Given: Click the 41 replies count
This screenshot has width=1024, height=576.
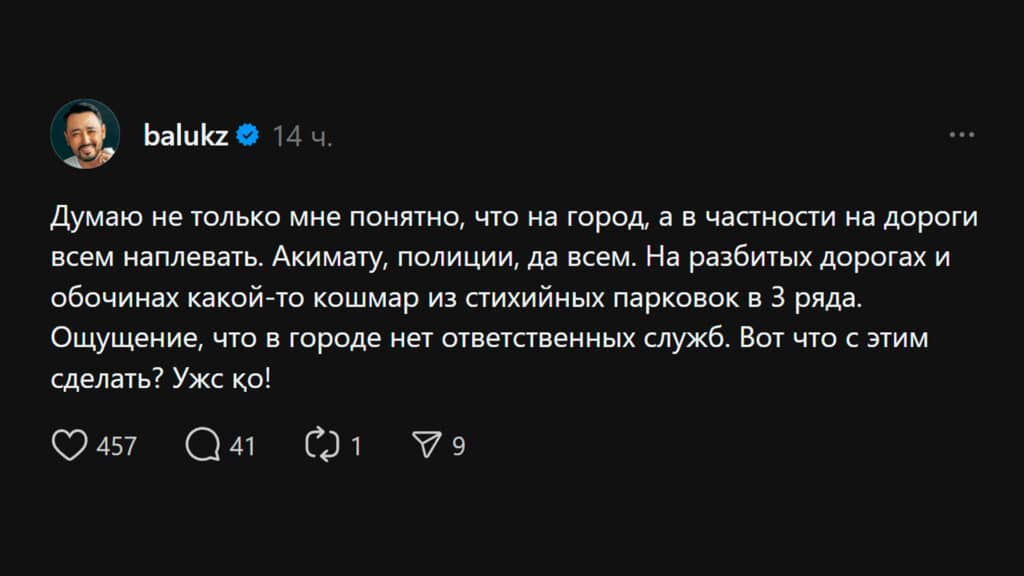Looking at the screenshot, I should pos(243,447).
